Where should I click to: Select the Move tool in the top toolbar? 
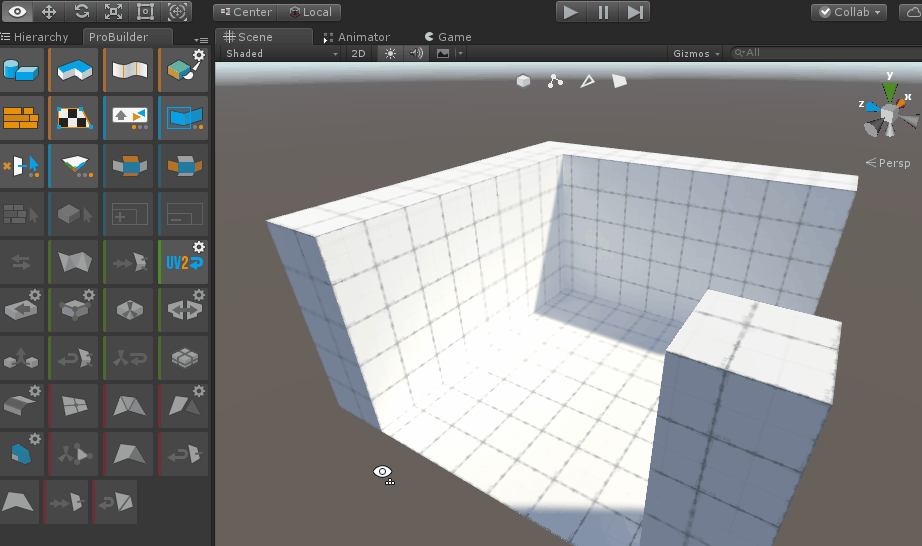pyautogui.click(x=49, y=11)
